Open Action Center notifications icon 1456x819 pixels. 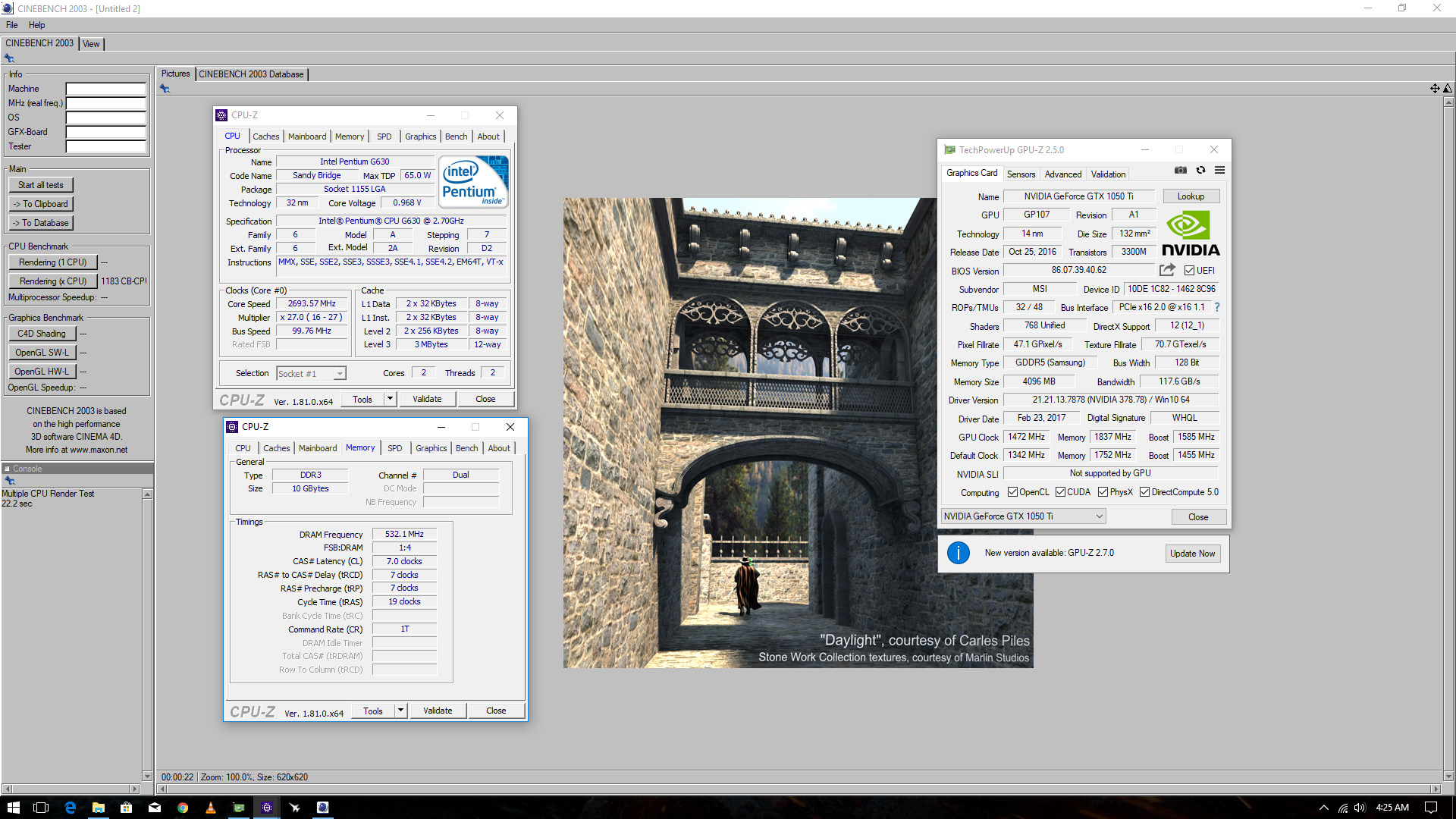tap(1431, 808)
